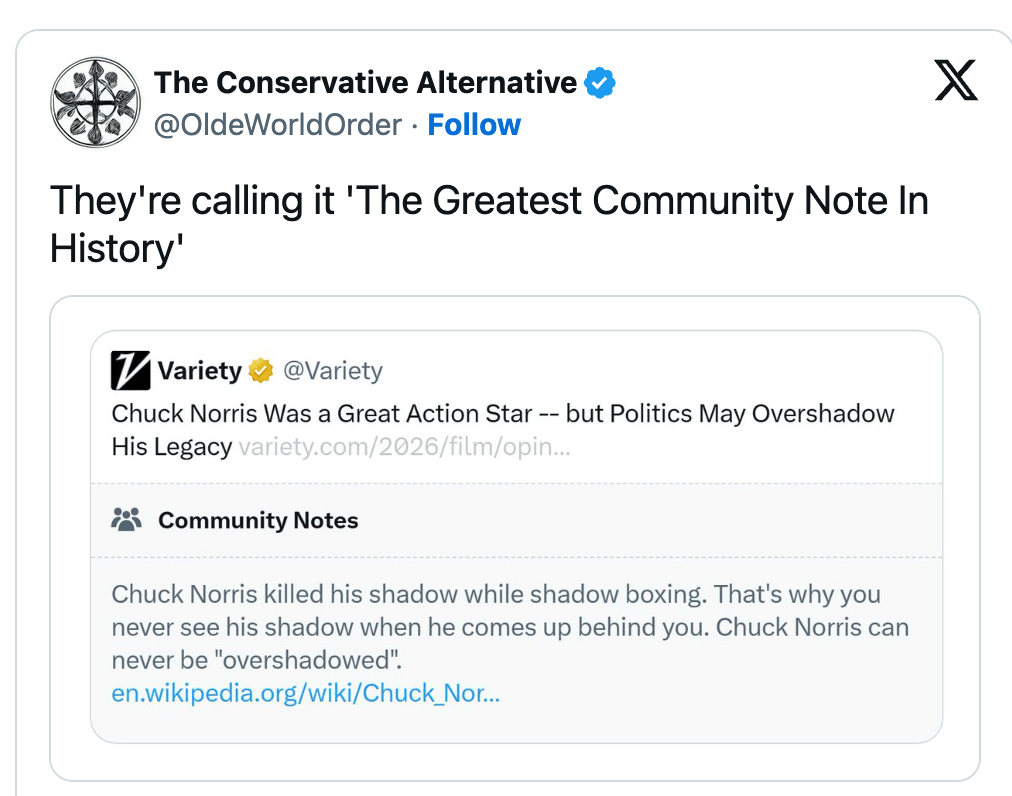
Task: Click Variety's gold verified badge
Action: (x=261, y=371)
